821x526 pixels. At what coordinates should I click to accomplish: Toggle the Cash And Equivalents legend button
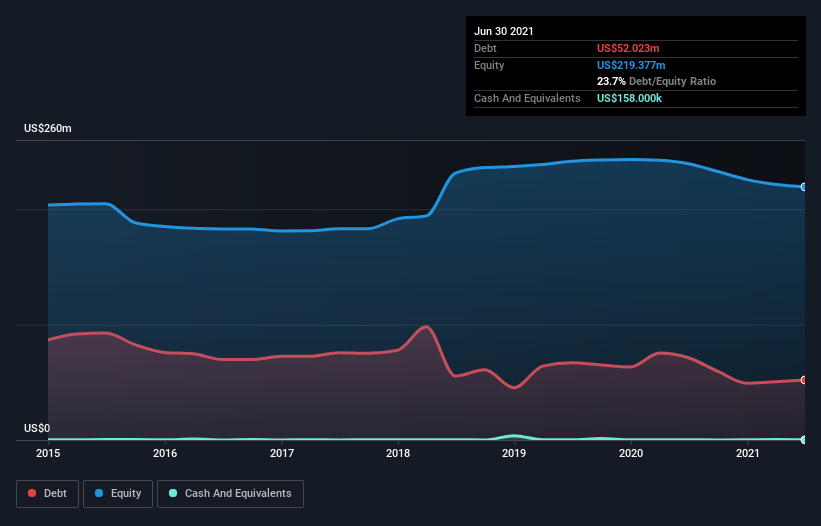(x=230, y=494)
